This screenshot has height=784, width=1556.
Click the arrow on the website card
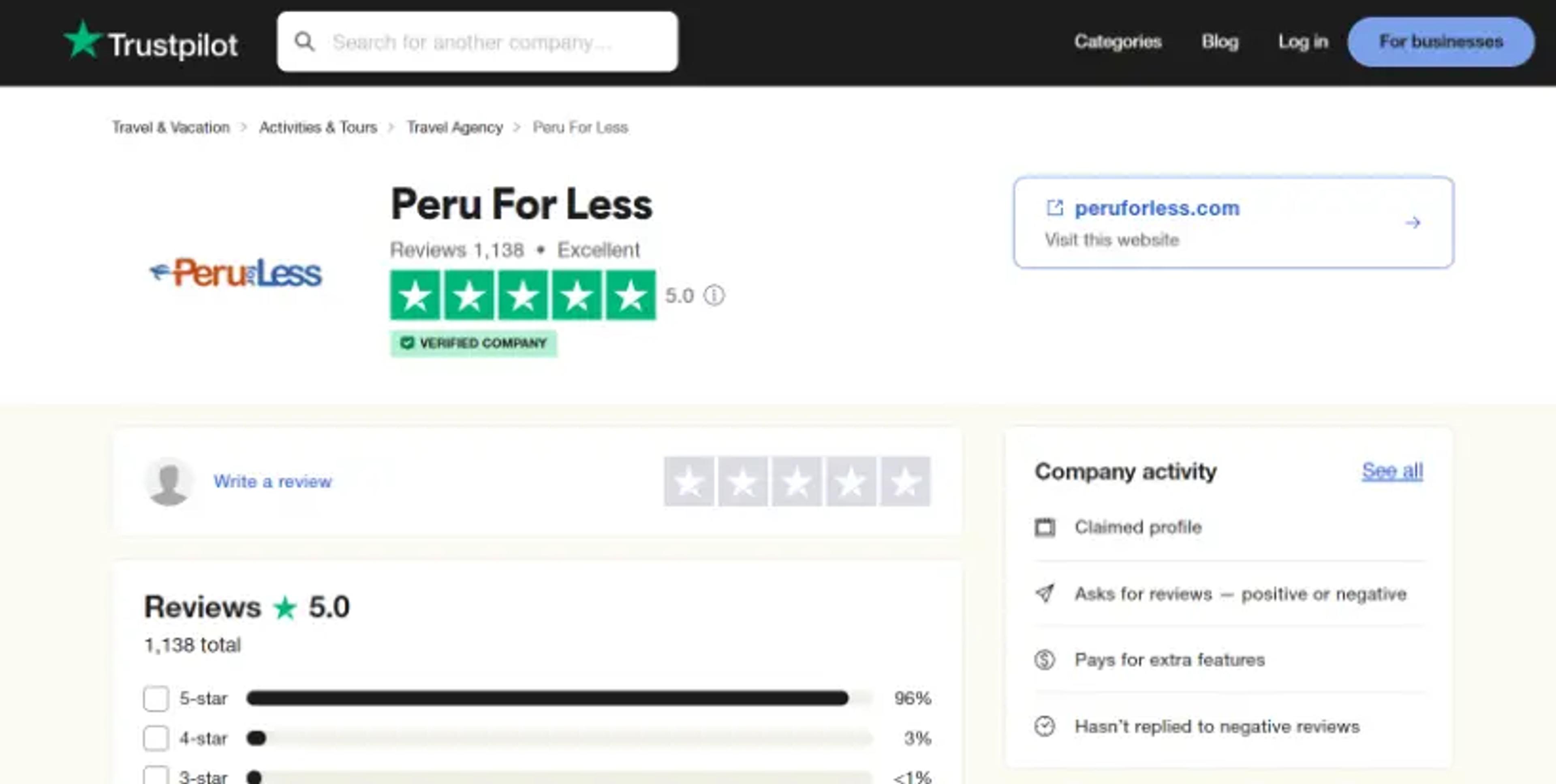[1412, 223]
